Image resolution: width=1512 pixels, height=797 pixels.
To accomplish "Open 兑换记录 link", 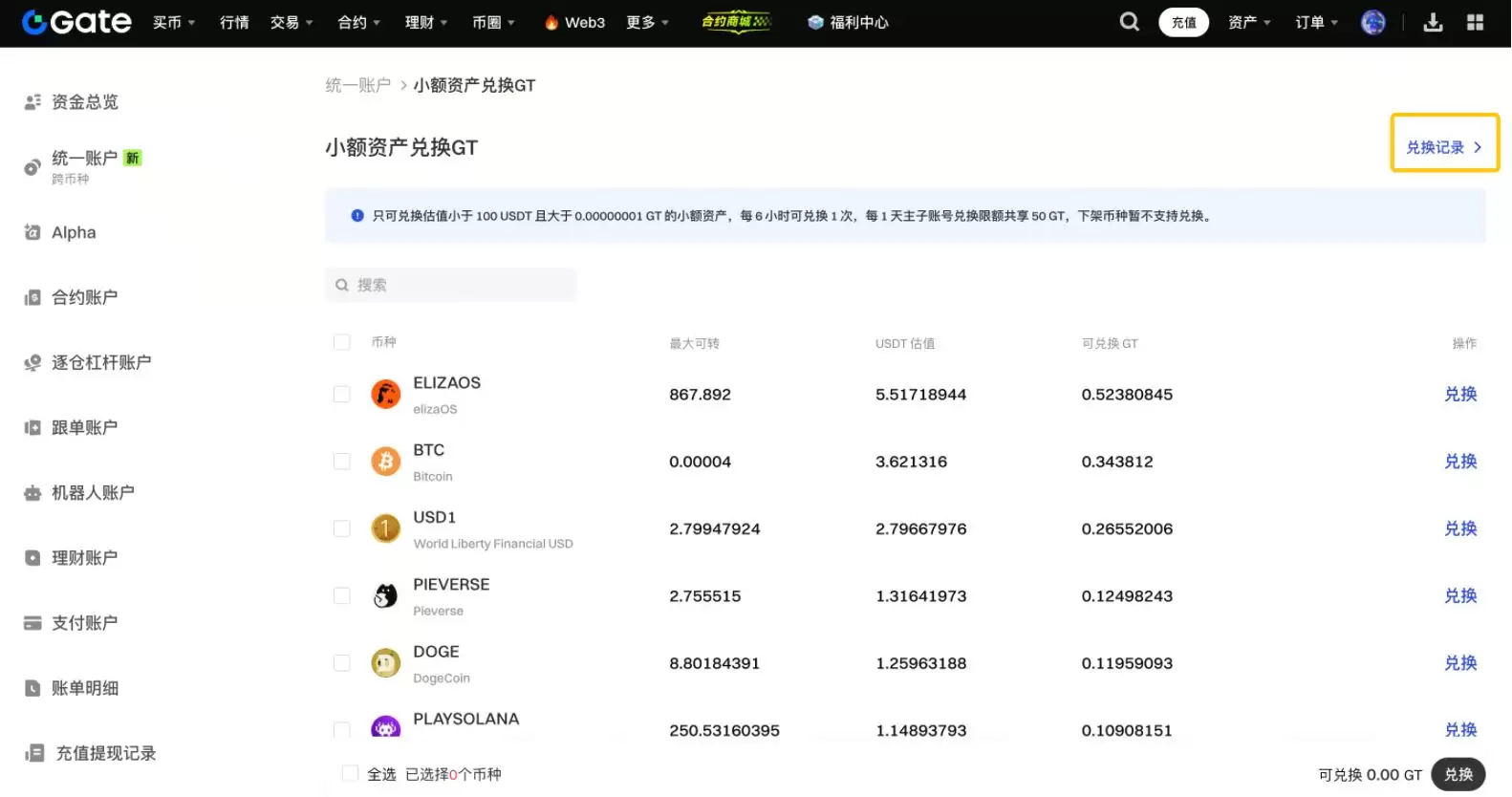I will click(1443, 147).
